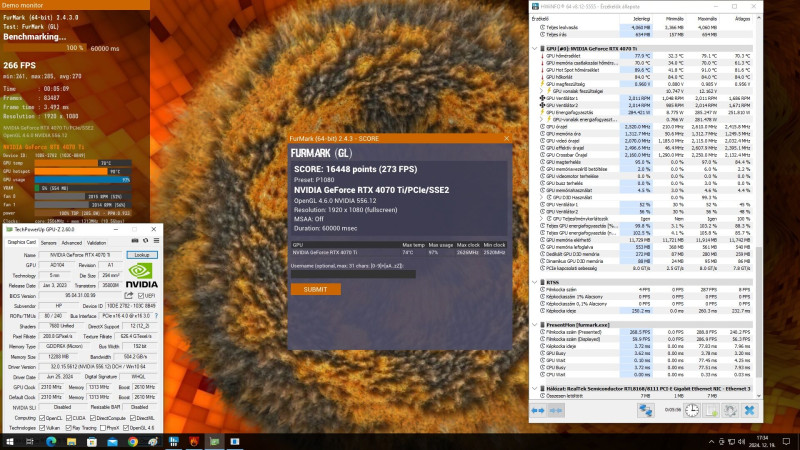Click the SUBMIT button in FurMark score
800x450 pixels.
tap(315, 289)
